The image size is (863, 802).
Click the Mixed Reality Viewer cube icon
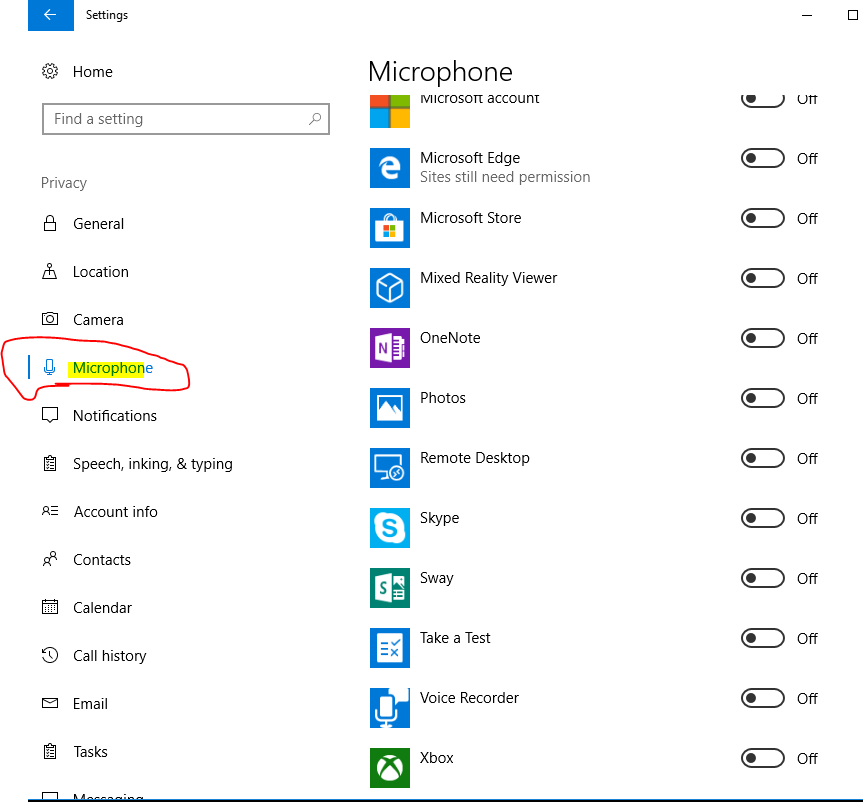tap(390, 288)
